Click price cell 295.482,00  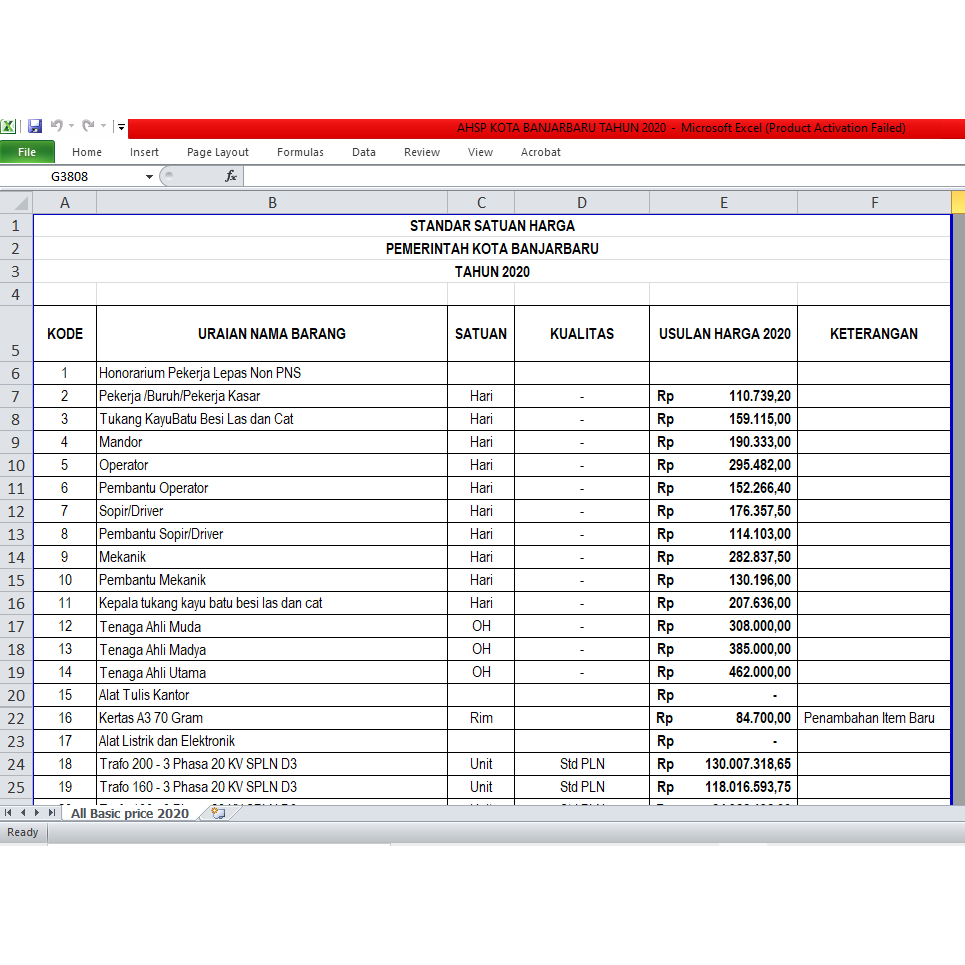click(x=724, y=465)
